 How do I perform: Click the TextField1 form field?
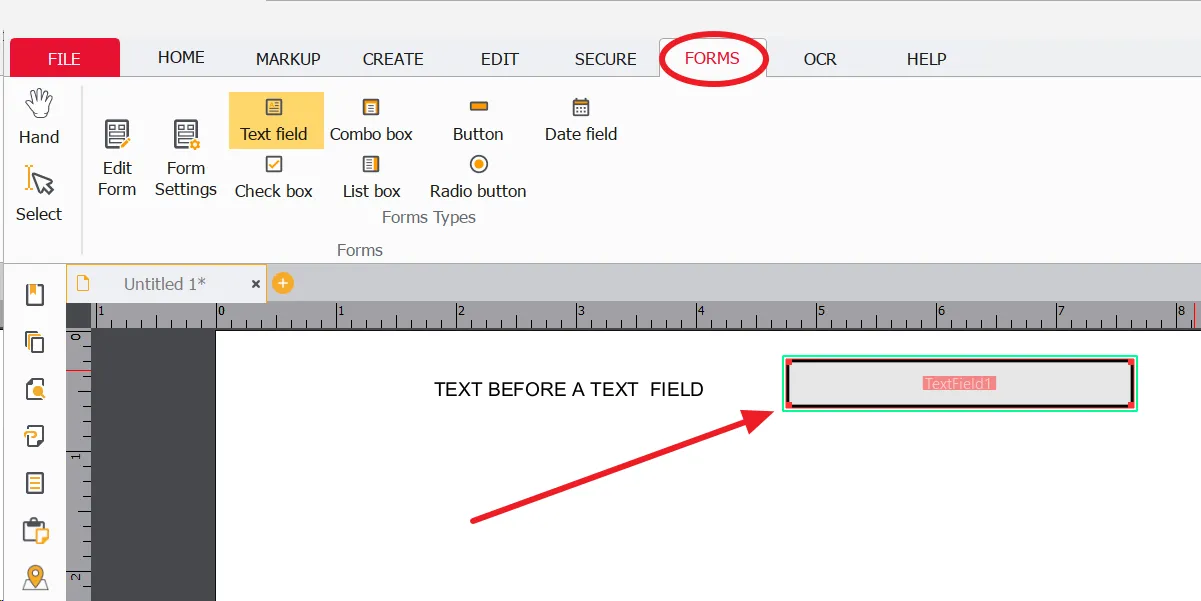[x=960, y=383]
